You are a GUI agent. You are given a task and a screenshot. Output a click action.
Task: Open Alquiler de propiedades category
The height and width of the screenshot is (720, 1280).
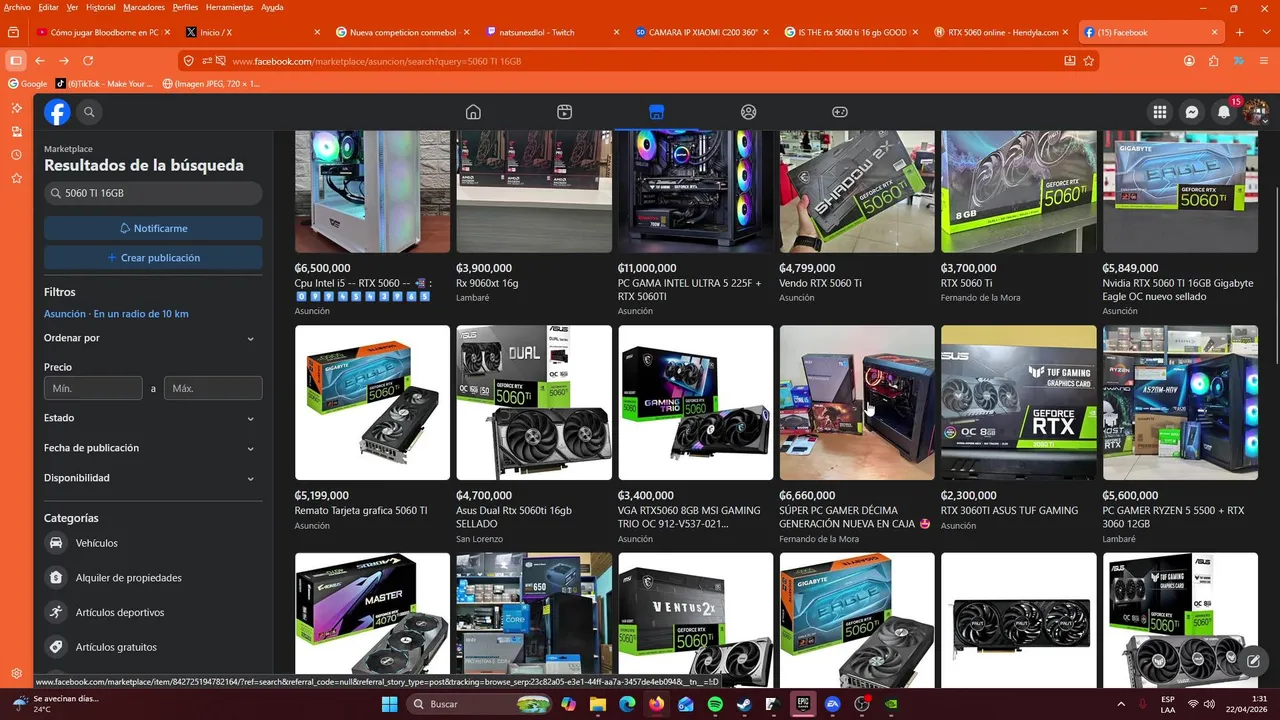click(x=153, y=578)
